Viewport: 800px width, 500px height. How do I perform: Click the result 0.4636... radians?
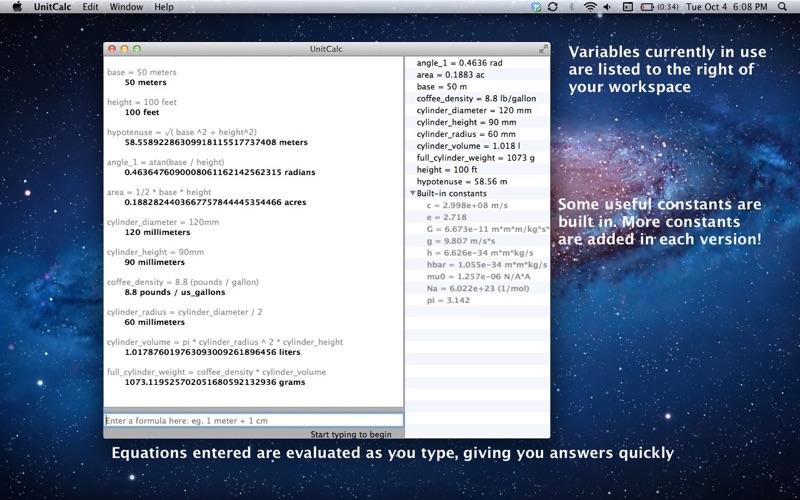coord(219,172)
